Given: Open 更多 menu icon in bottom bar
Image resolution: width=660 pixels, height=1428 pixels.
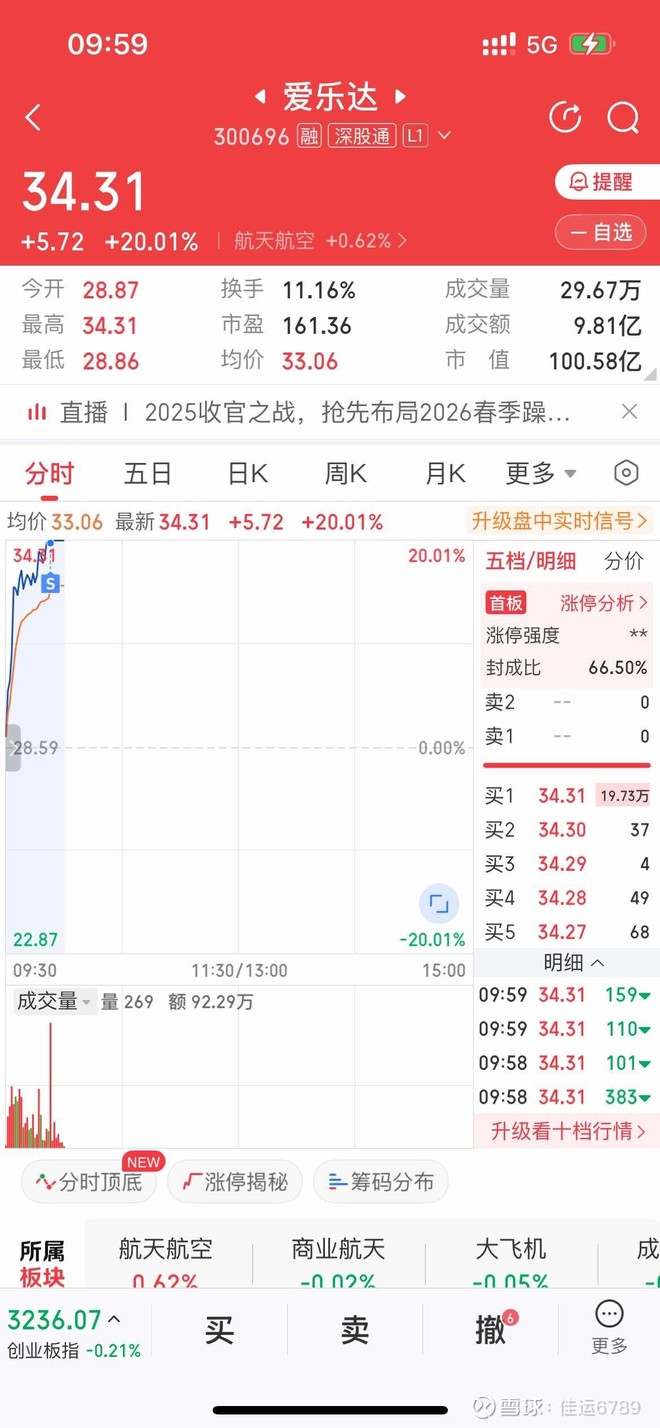Looking at the screenshot, I should pyautogui.click(x=609, y=1328).
